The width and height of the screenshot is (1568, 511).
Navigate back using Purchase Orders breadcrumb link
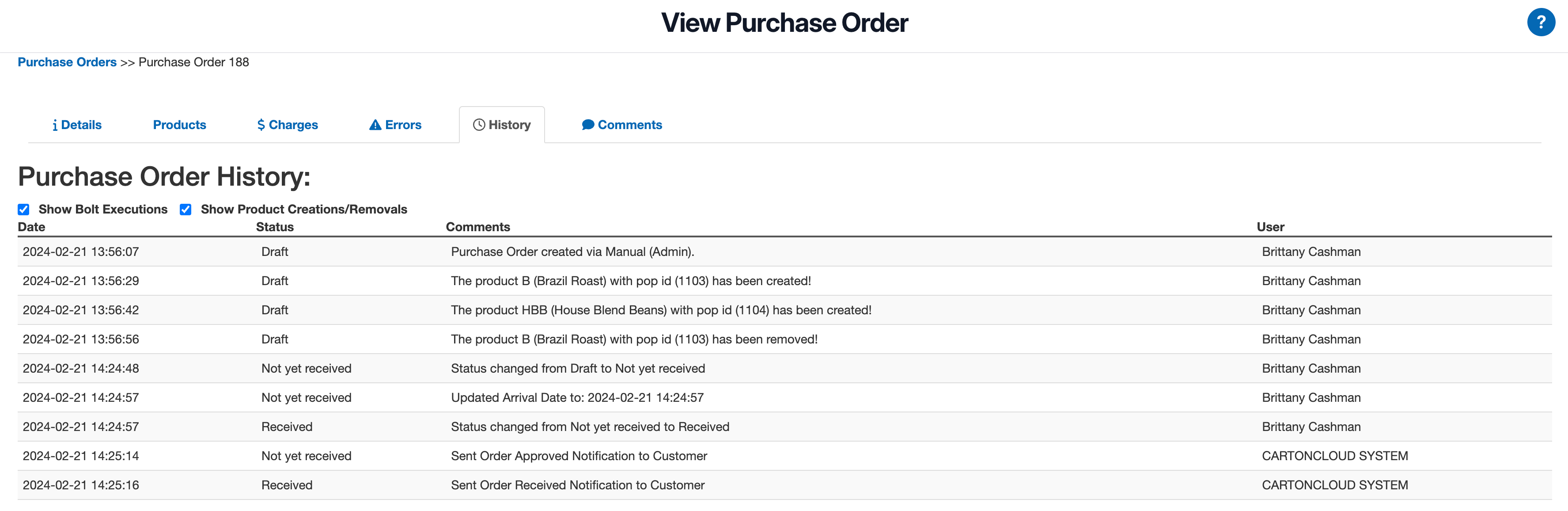(x=67, y=61)
